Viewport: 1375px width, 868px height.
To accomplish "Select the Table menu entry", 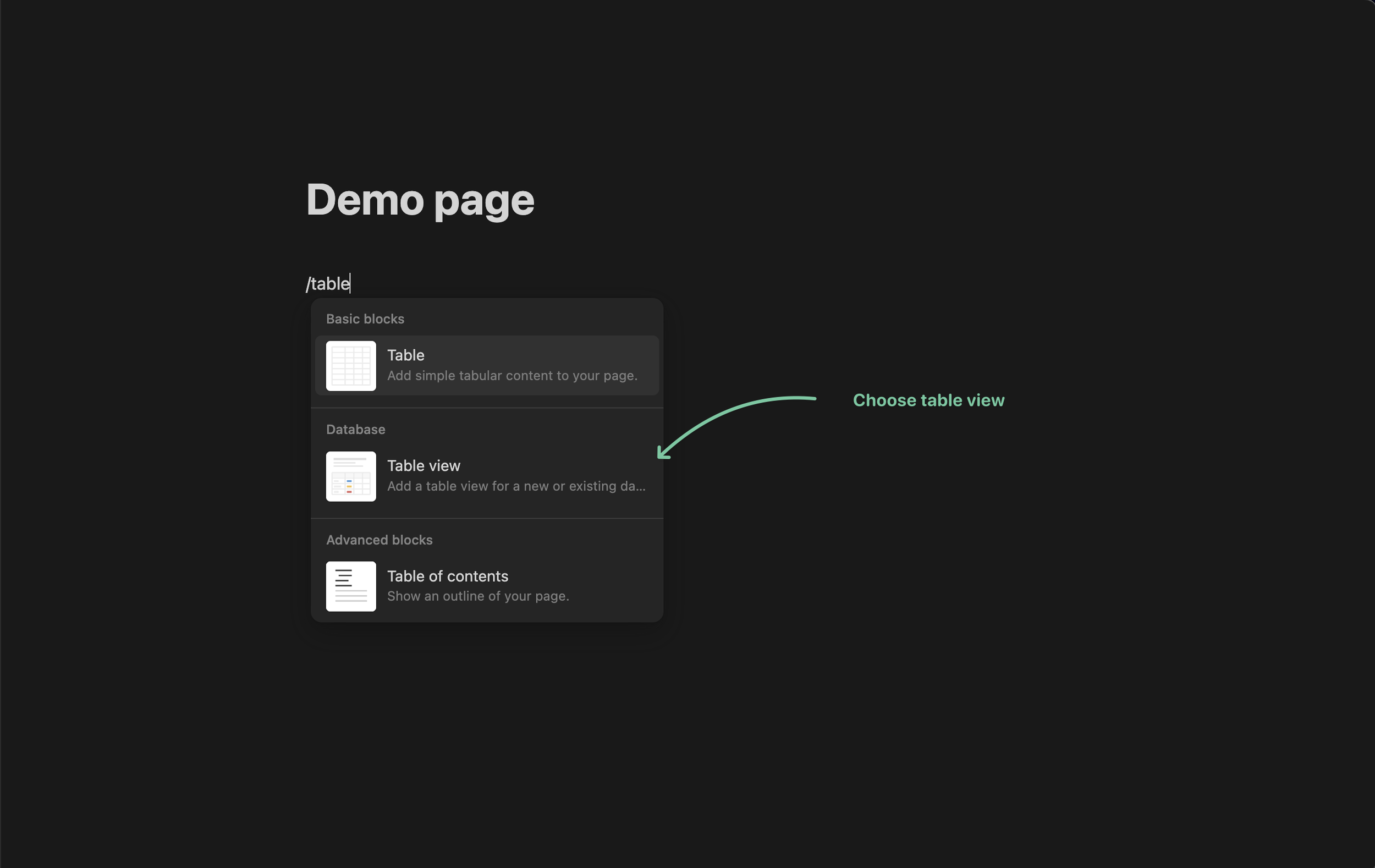I will tap(514, 365).
